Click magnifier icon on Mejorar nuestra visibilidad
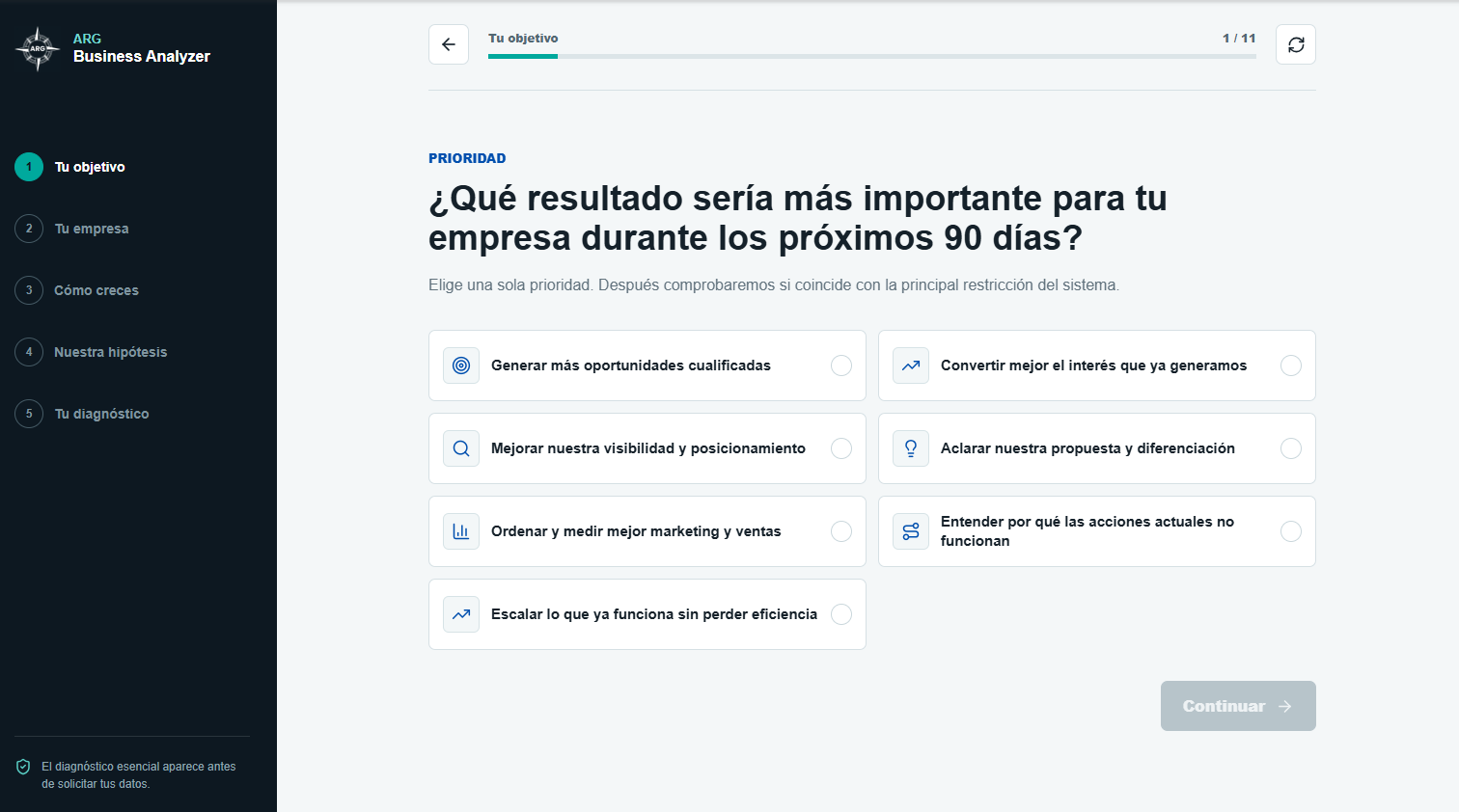Image resolution: width=1459 pixels, height=812 pixels. tap(461, 448)
